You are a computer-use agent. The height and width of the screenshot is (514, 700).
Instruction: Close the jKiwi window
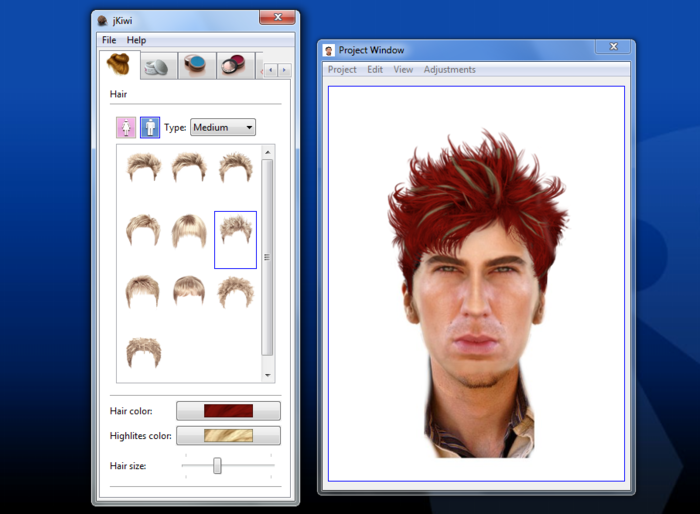pos(278,17)
